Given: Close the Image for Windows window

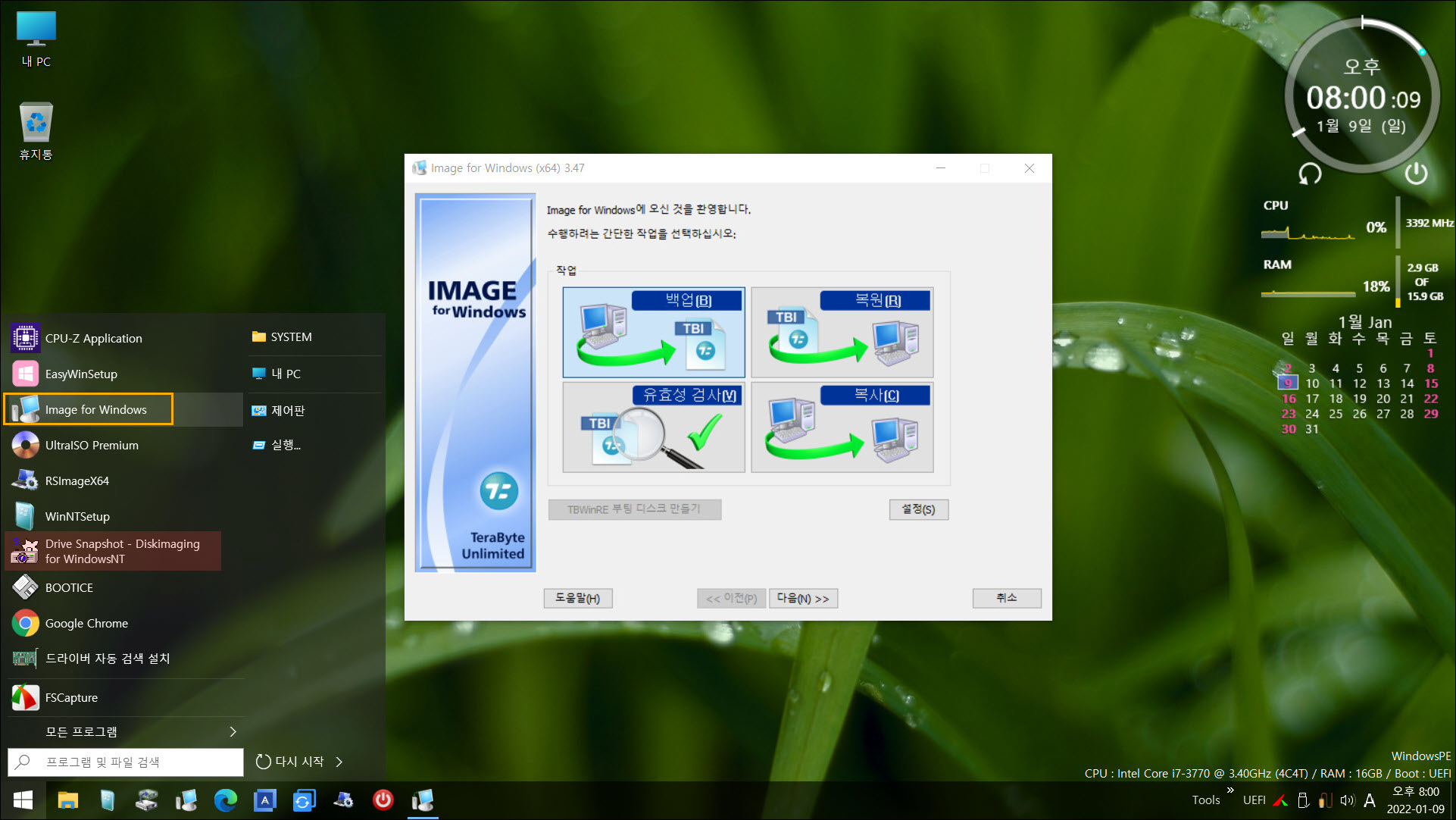Looking at the screenshot, I should [x=1030, y=168].
